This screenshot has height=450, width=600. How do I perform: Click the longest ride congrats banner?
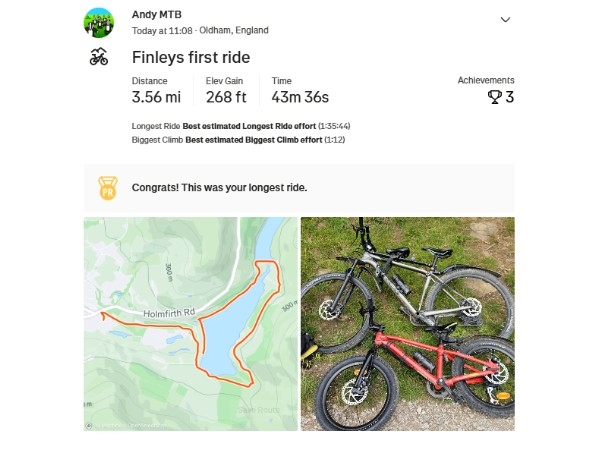pyautogui.click(x=299, y=188)
